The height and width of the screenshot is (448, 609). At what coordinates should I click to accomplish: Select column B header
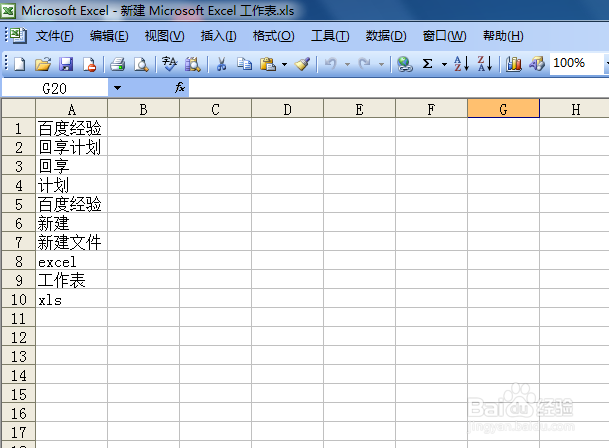(x=143, y=108)
